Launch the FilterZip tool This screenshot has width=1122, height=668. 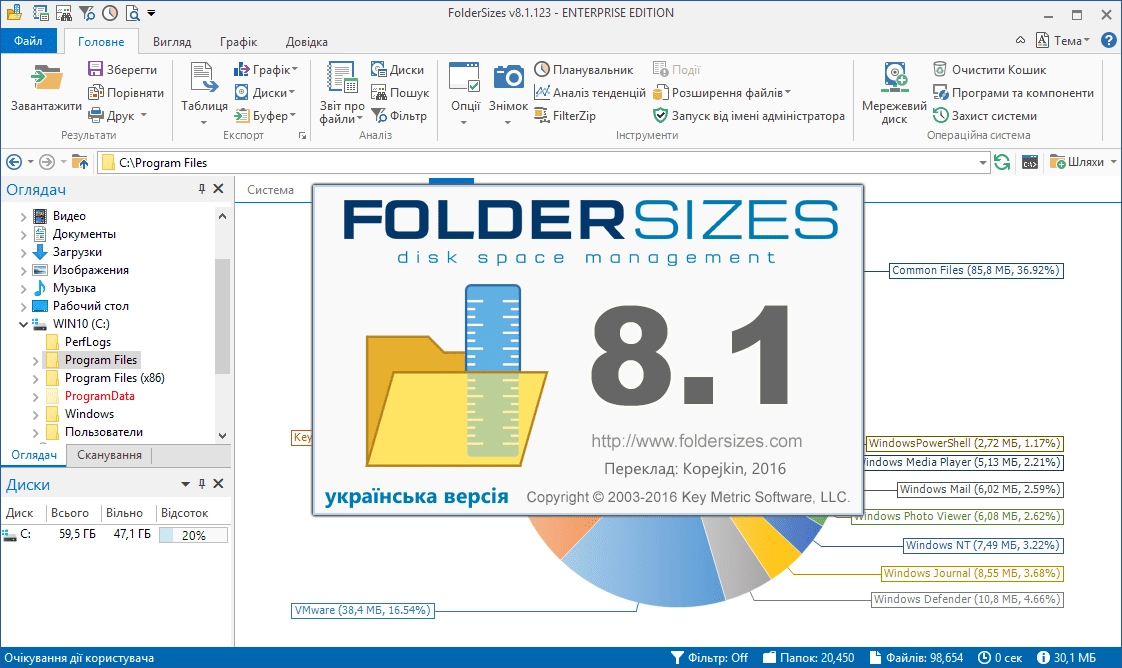pyautogui.click(x=565, y=115)
